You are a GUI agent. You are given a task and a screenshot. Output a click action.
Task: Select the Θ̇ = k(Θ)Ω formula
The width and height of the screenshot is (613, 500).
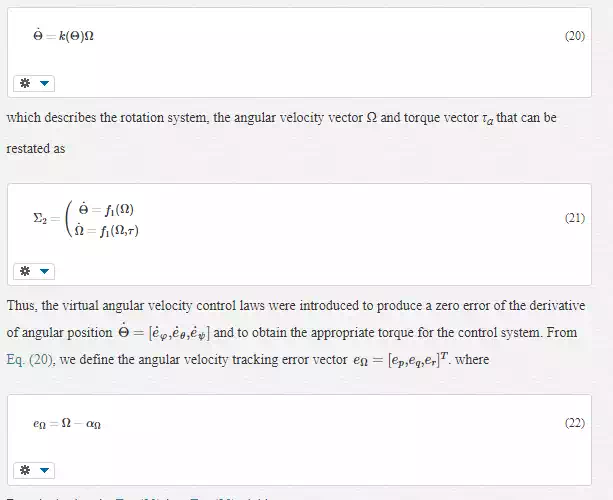tap(63, 35)
